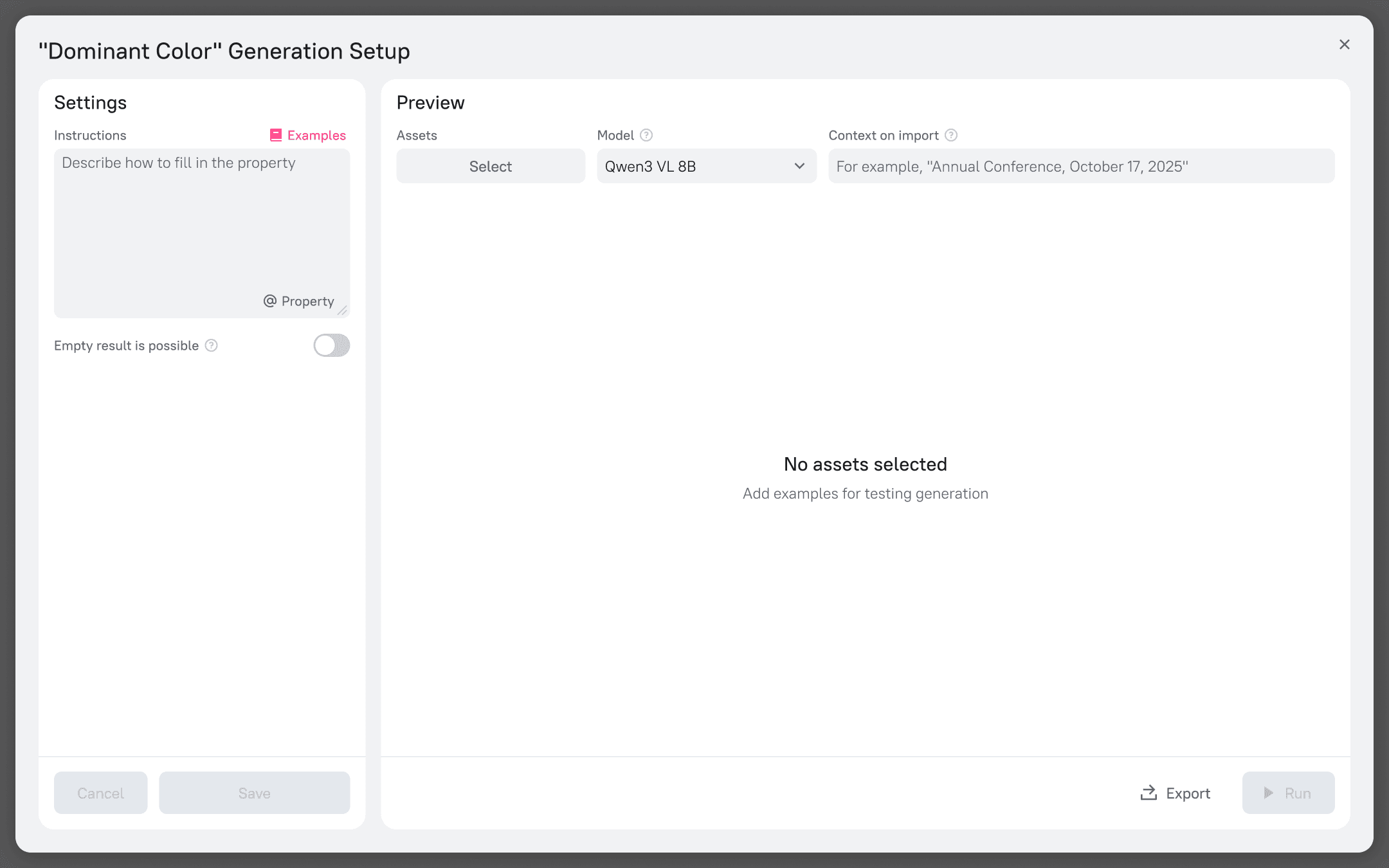Screen dimensions: 1389x868
Task: Click the Context on import text field
Action: [x=1080, y=167]
